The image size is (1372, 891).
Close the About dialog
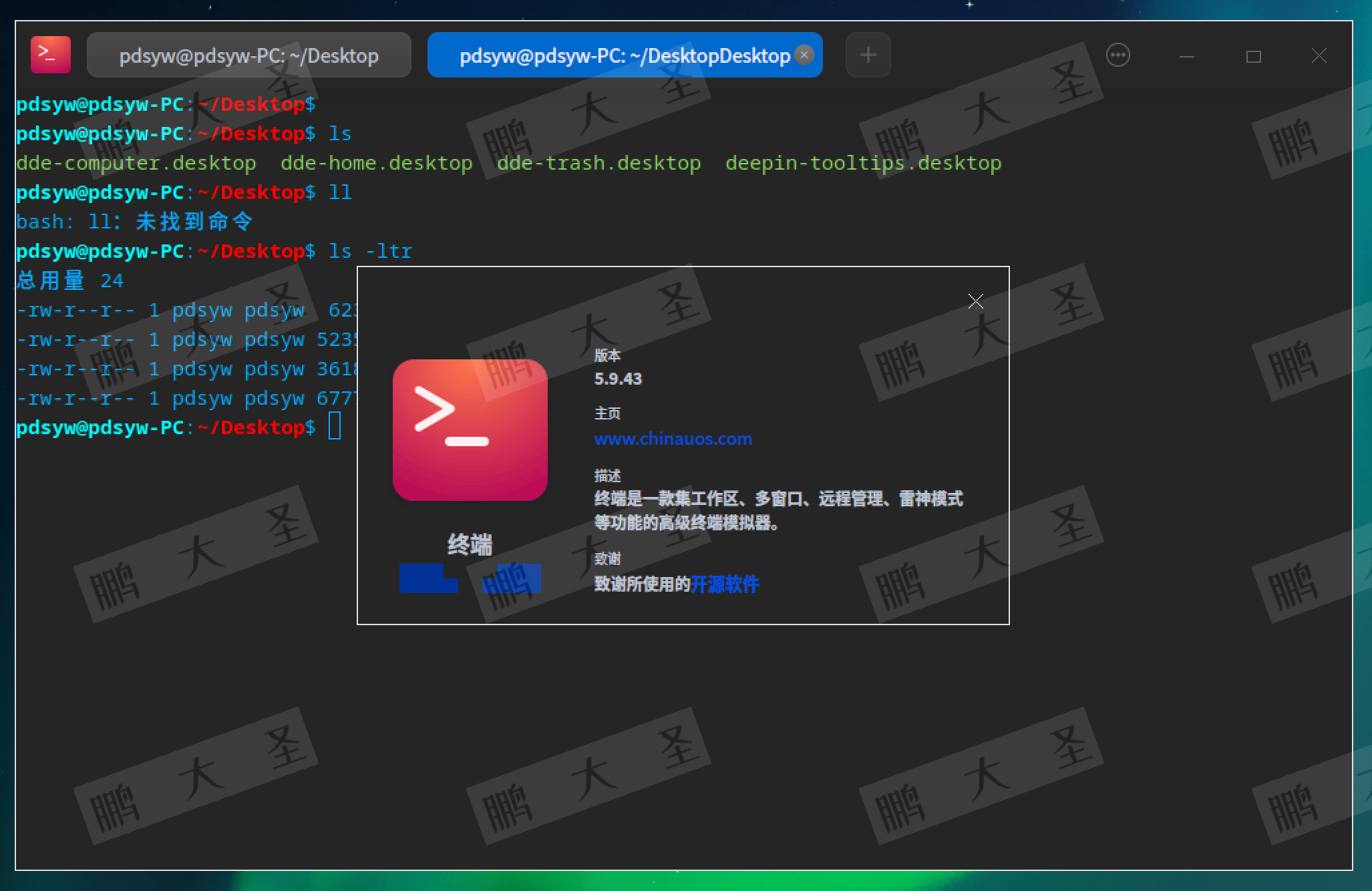click(976, 301)
